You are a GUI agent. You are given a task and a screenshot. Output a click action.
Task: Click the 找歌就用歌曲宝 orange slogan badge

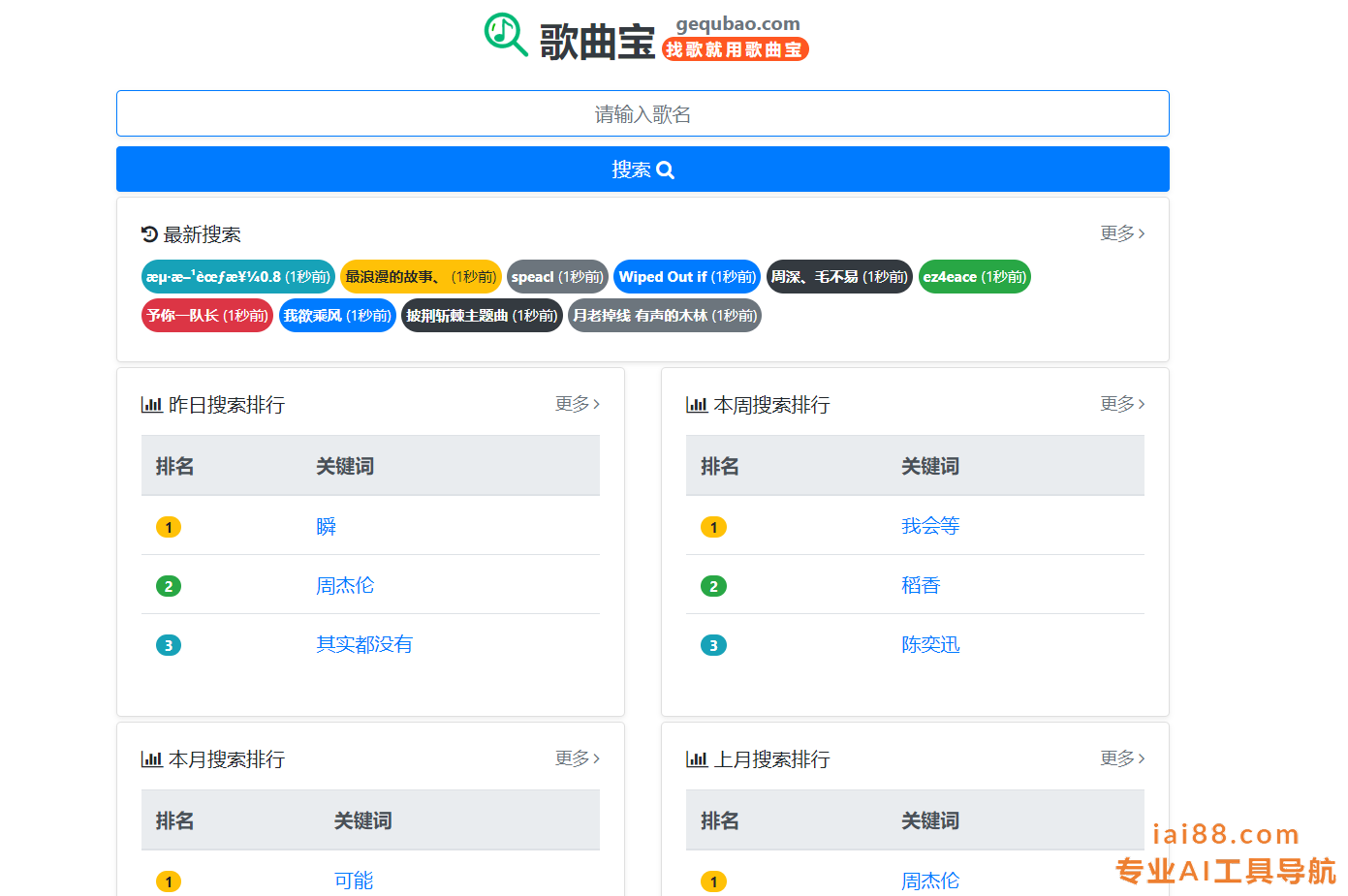pos(735,49)
